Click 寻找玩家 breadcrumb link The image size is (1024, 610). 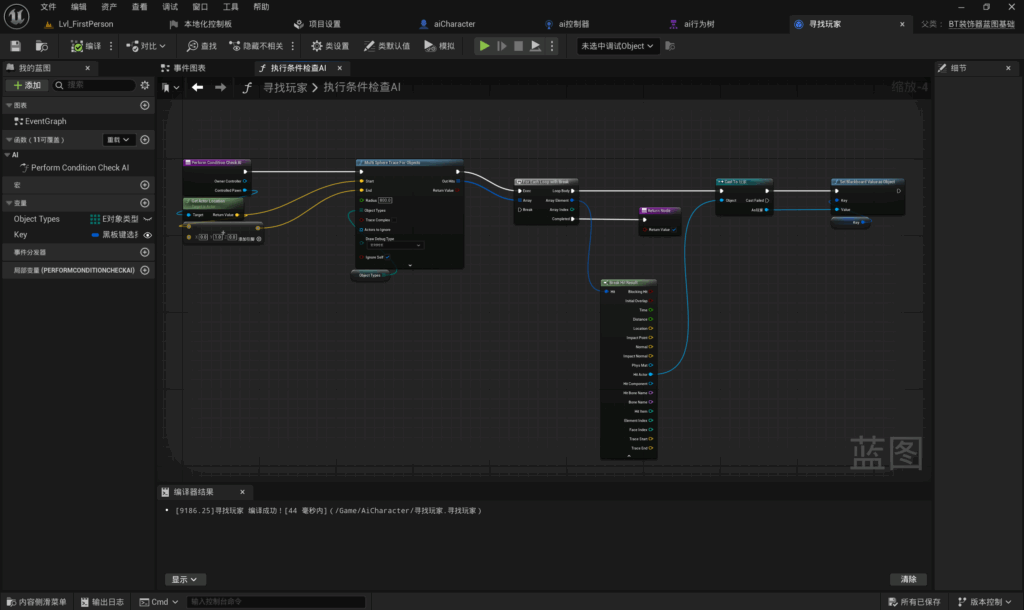[285, 88]
